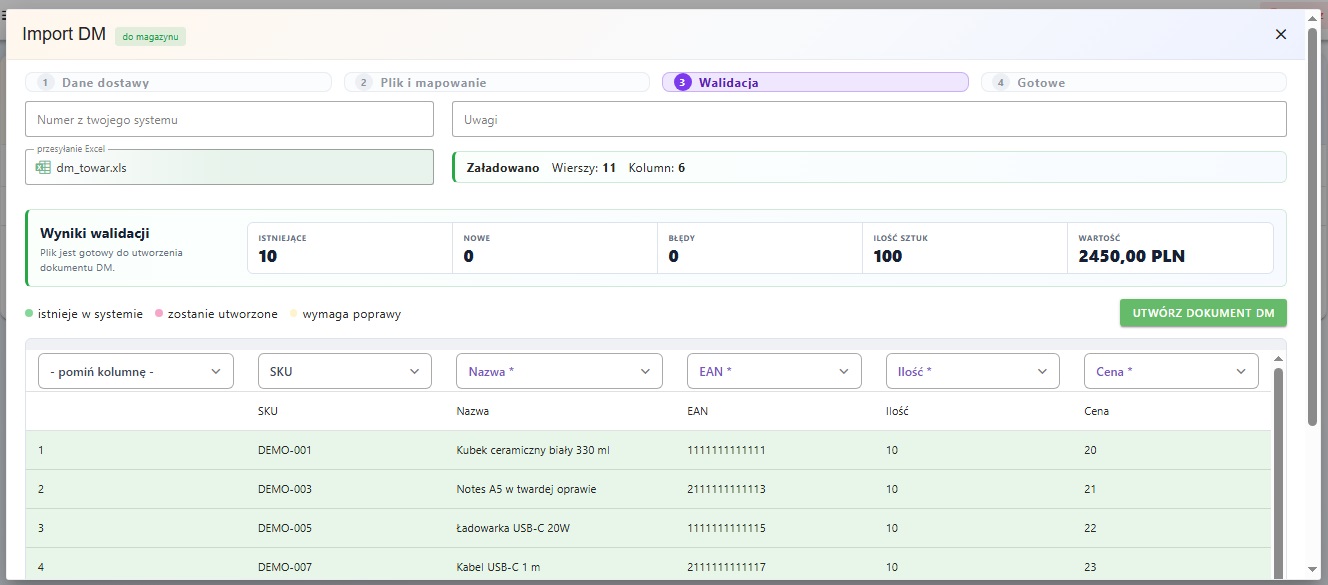1328x585 pixels.
Task: Click EAN value 1111111111111
Action: point(726,450)
